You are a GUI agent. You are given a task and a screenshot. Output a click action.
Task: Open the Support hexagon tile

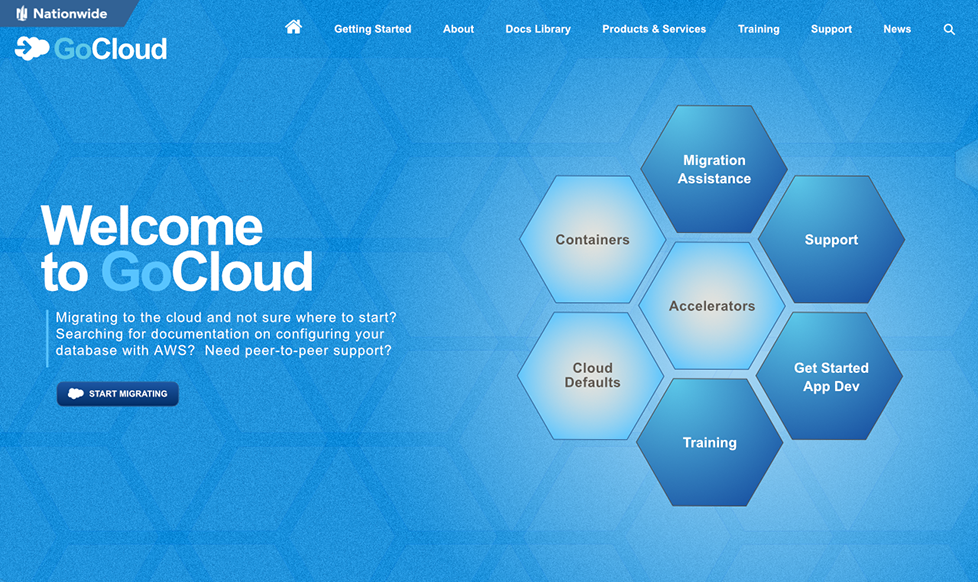click(x=831, y=240)
